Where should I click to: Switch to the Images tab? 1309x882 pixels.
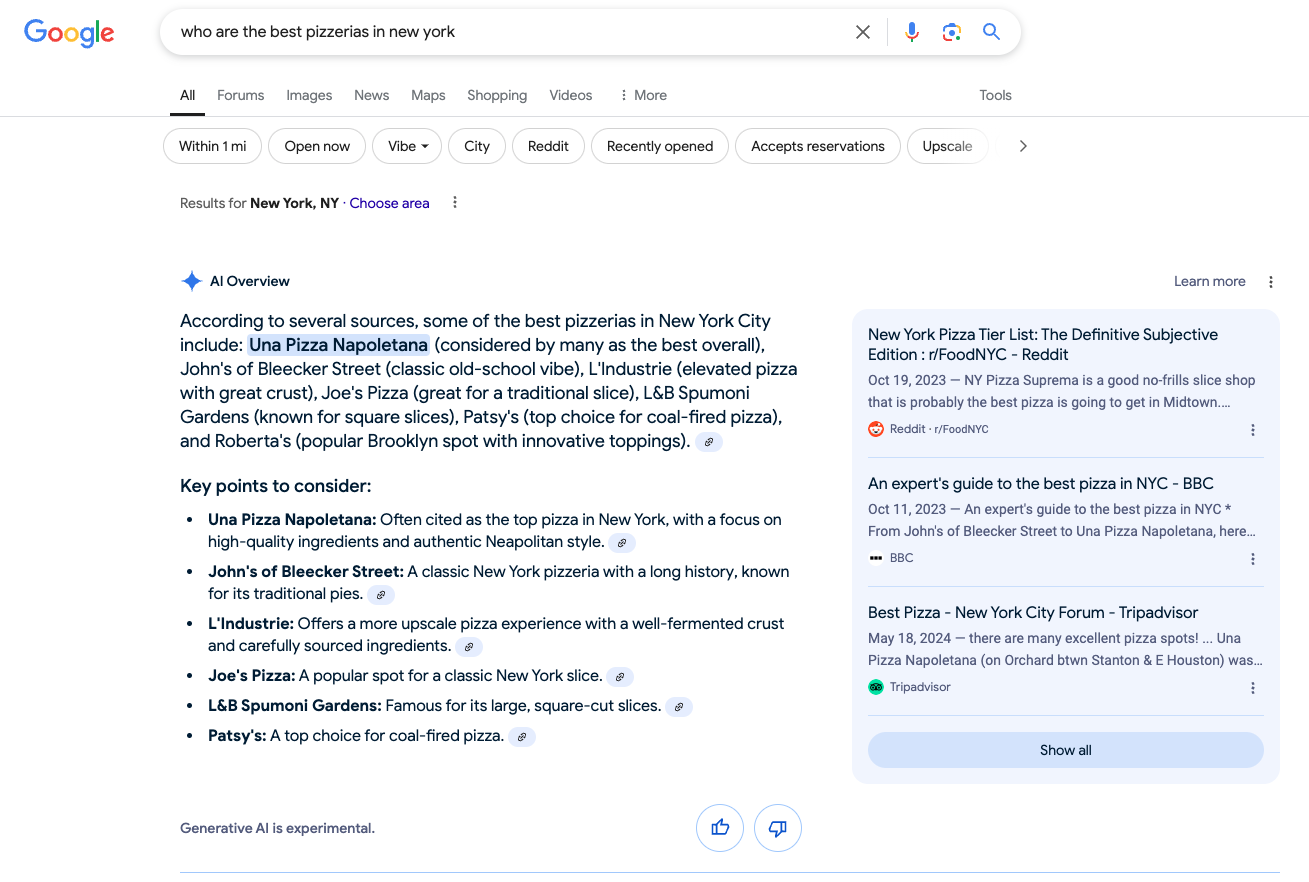[x=309, y=95]
